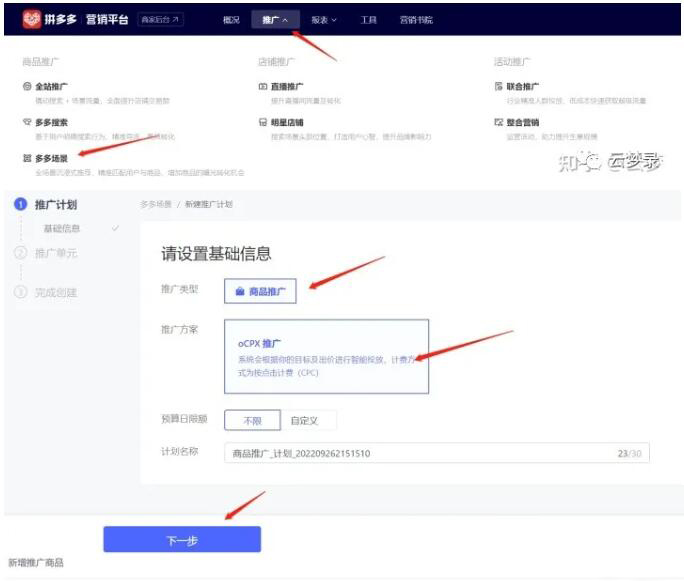The height and width of the screenshot is (581, 684).
Task: Select step 2 推广单元
Action: tap(56, 253)
